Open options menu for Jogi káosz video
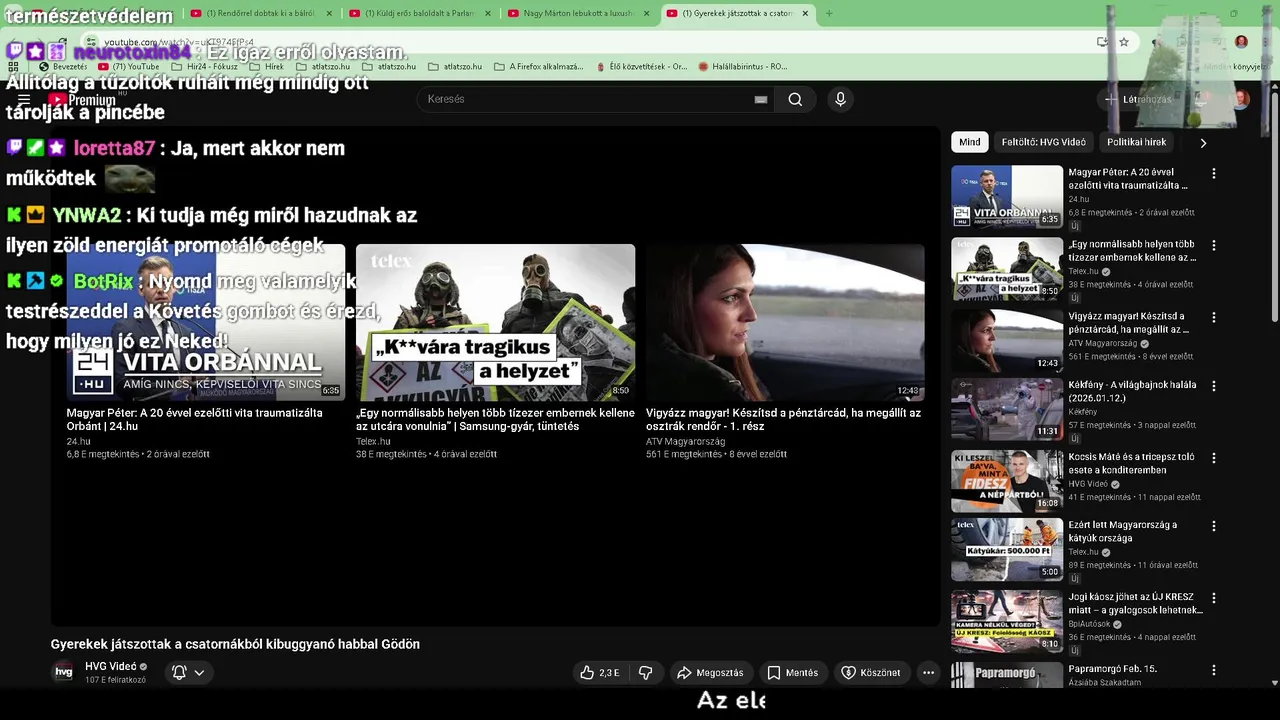1280x720 pixels. [1214, 597]
